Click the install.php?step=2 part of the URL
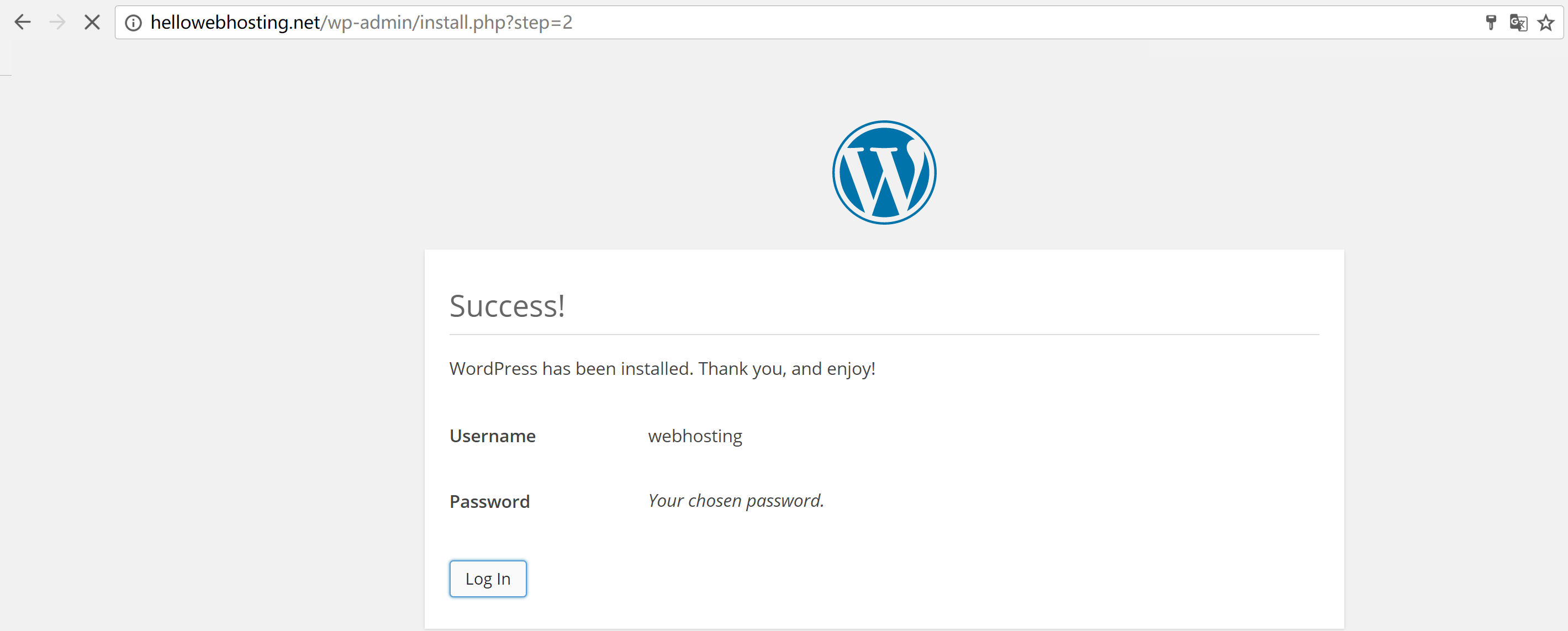Image resolution: width=1568 pixels, height=631 pixels. tap(496, 23)
